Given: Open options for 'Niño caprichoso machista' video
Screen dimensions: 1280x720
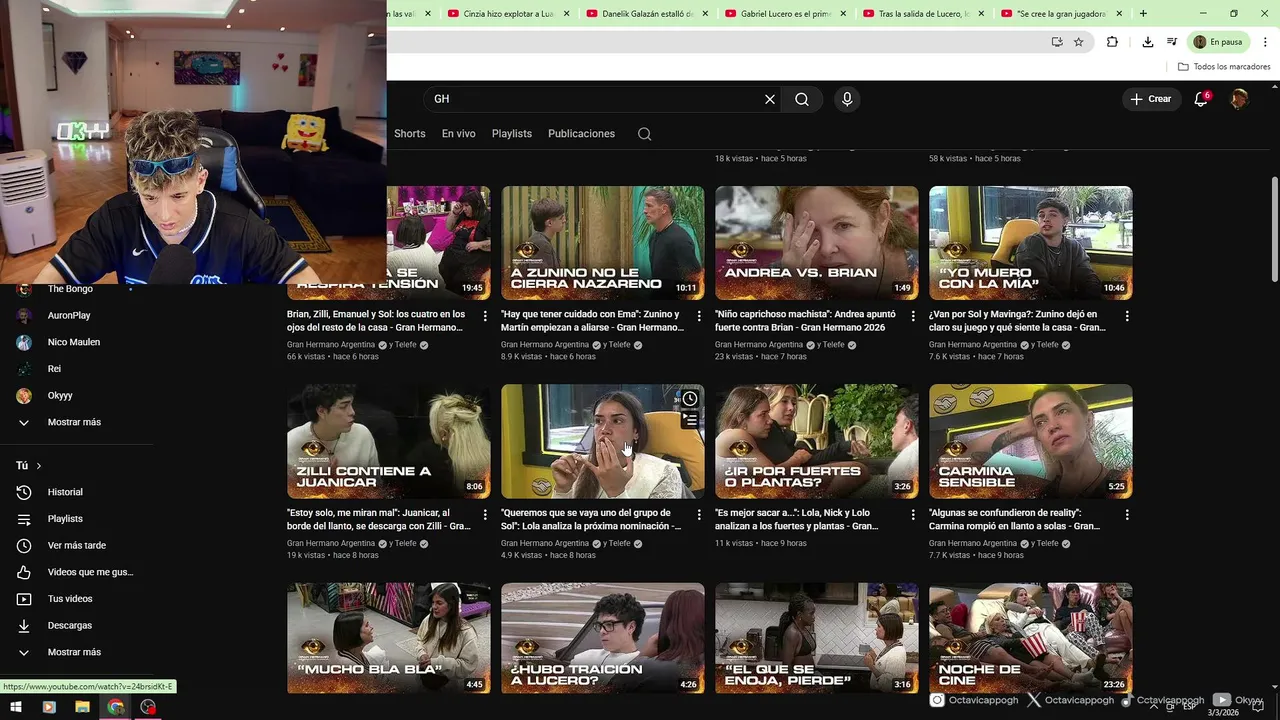Looking at the screenshot, I should click(x=913, y=316).
